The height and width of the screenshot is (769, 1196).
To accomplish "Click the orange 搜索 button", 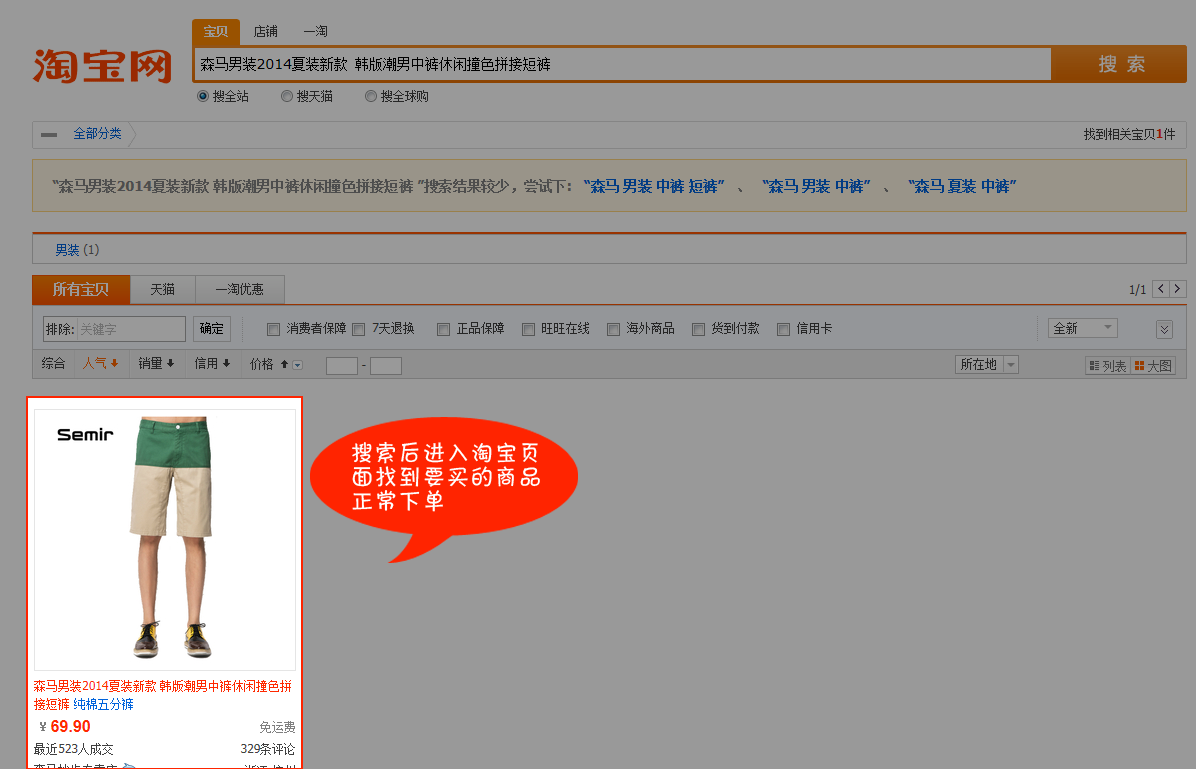I will click(1119, 64).
